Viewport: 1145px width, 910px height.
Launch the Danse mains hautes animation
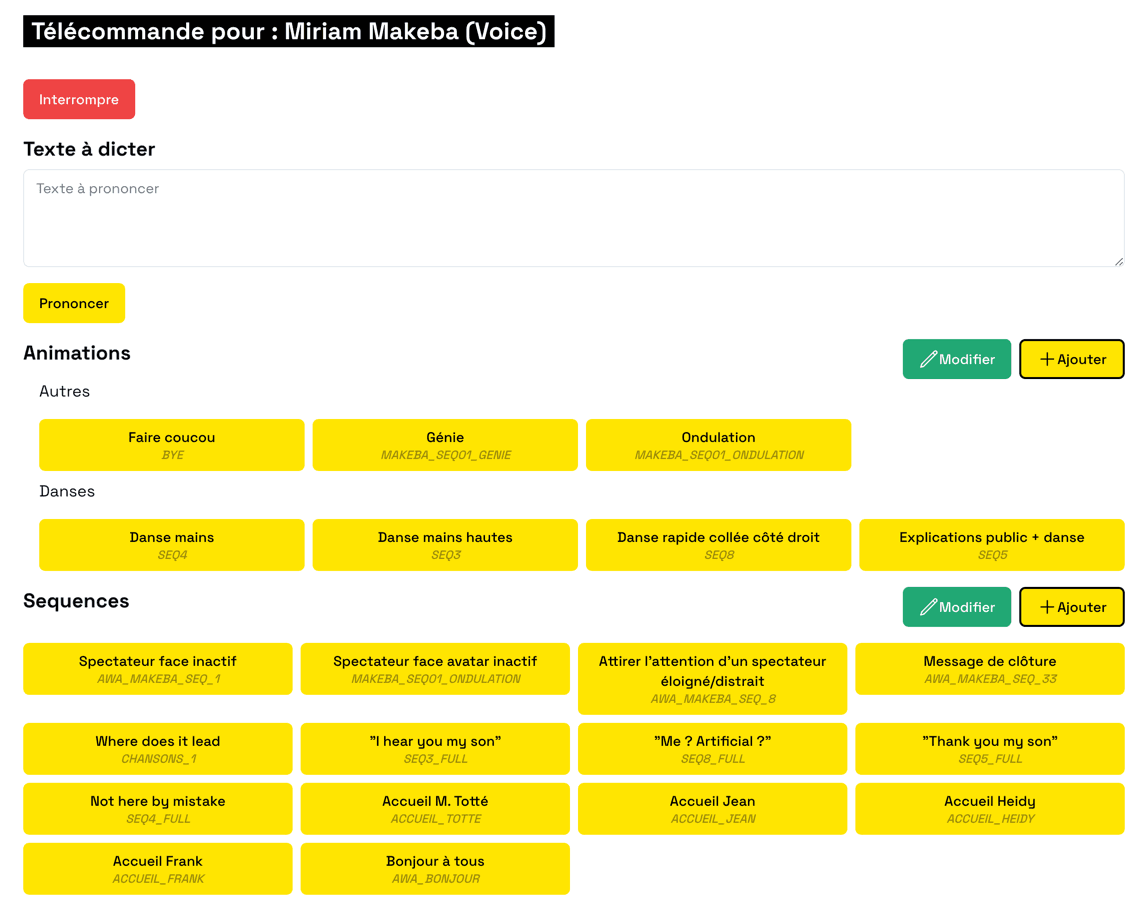click(x=445, y=545)
